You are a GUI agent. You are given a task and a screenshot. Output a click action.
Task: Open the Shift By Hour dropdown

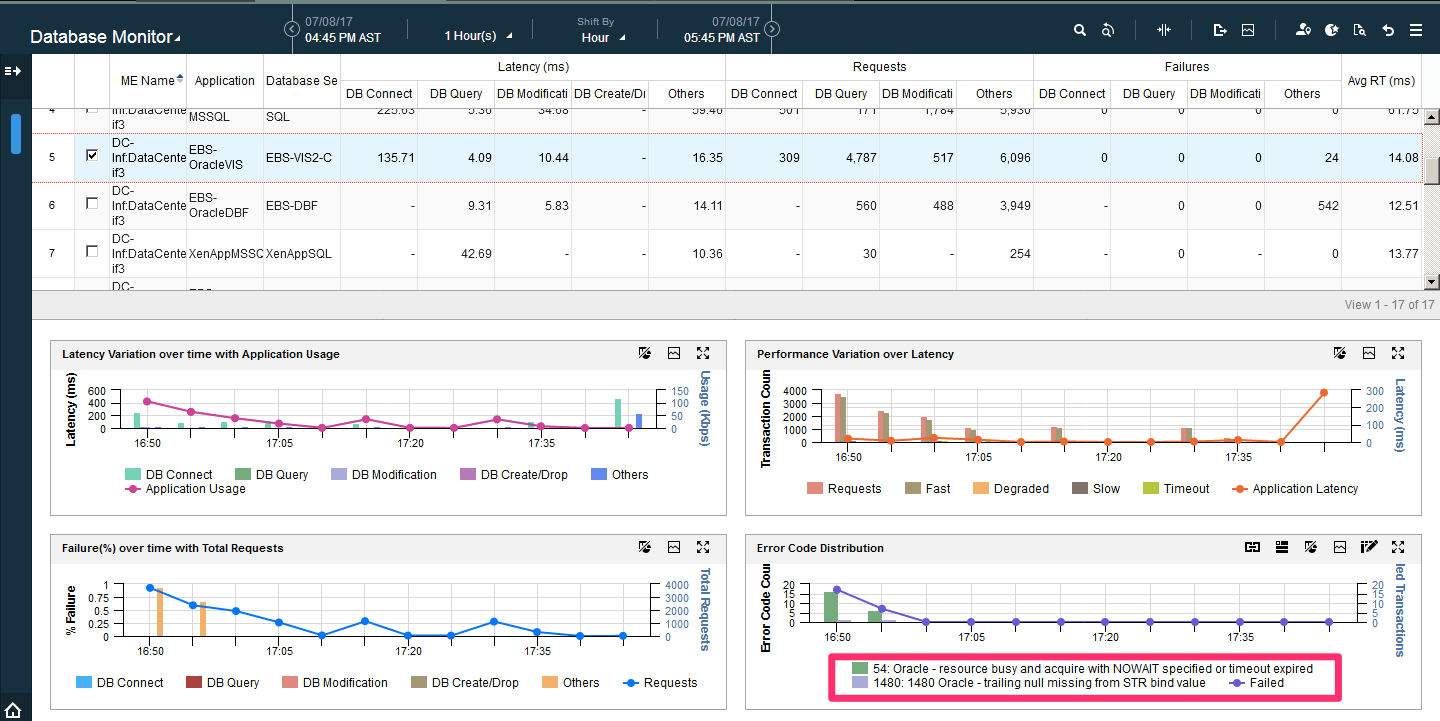pos(602,37)
